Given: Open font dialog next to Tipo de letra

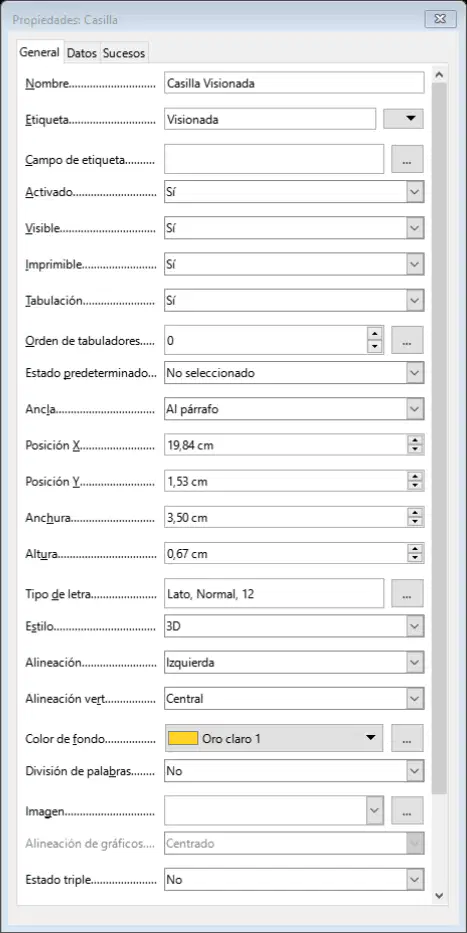Looking at the screenshot, I should coord(407,593).
